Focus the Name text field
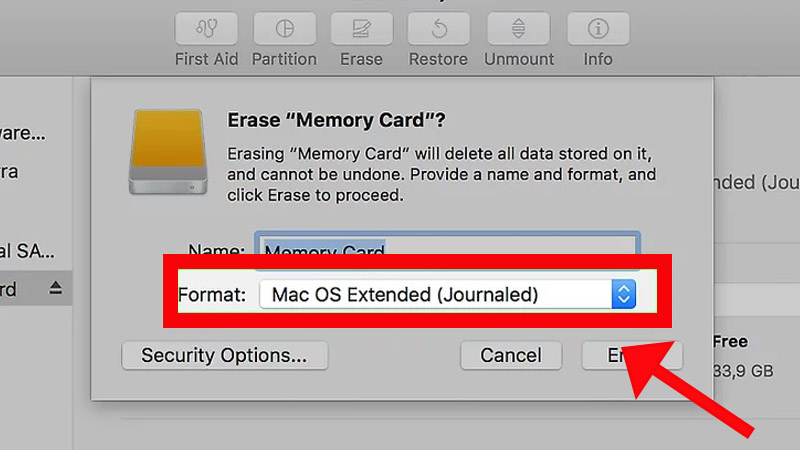The image size is (800, 450). point(447,250)
